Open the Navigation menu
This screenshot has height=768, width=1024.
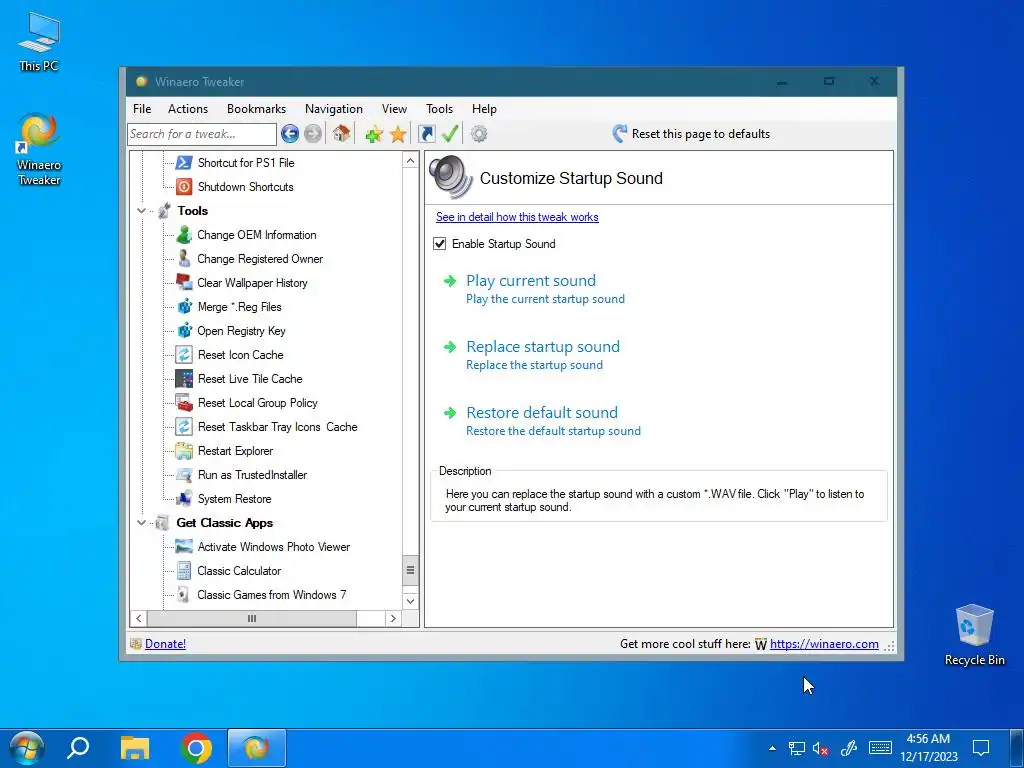334,109
